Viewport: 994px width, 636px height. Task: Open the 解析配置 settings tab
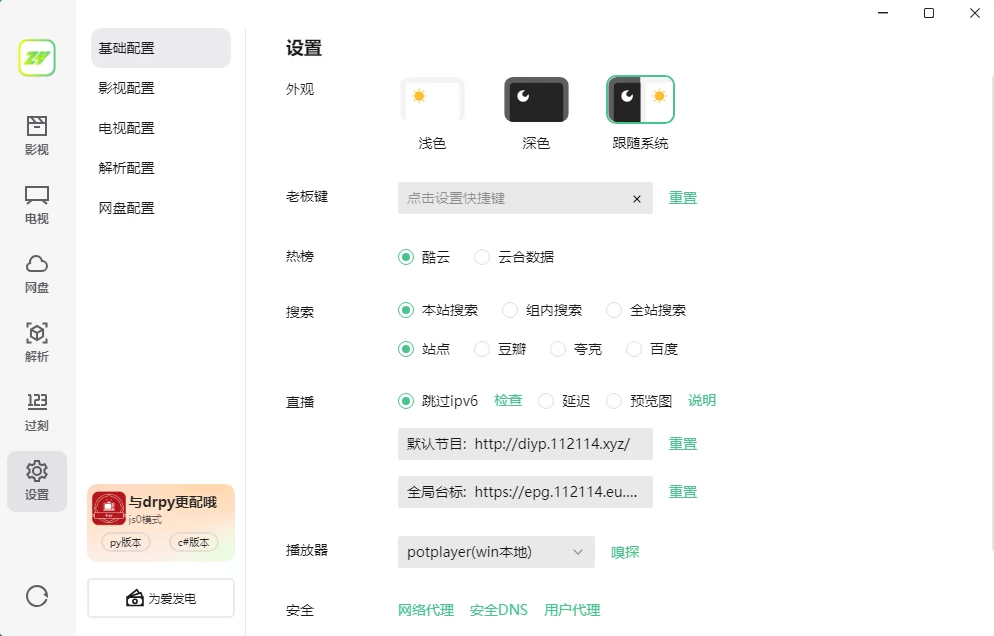tap(127, 168)
